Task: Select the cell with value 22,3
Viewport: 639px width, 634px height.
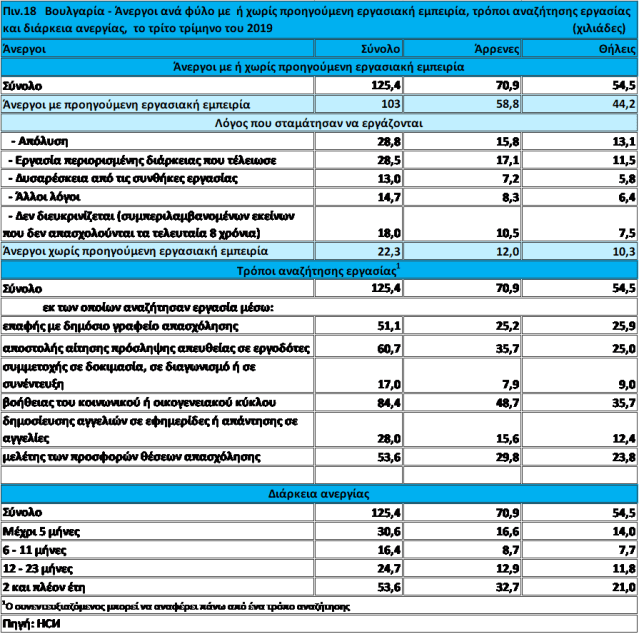Action: (x=388, y=250)
